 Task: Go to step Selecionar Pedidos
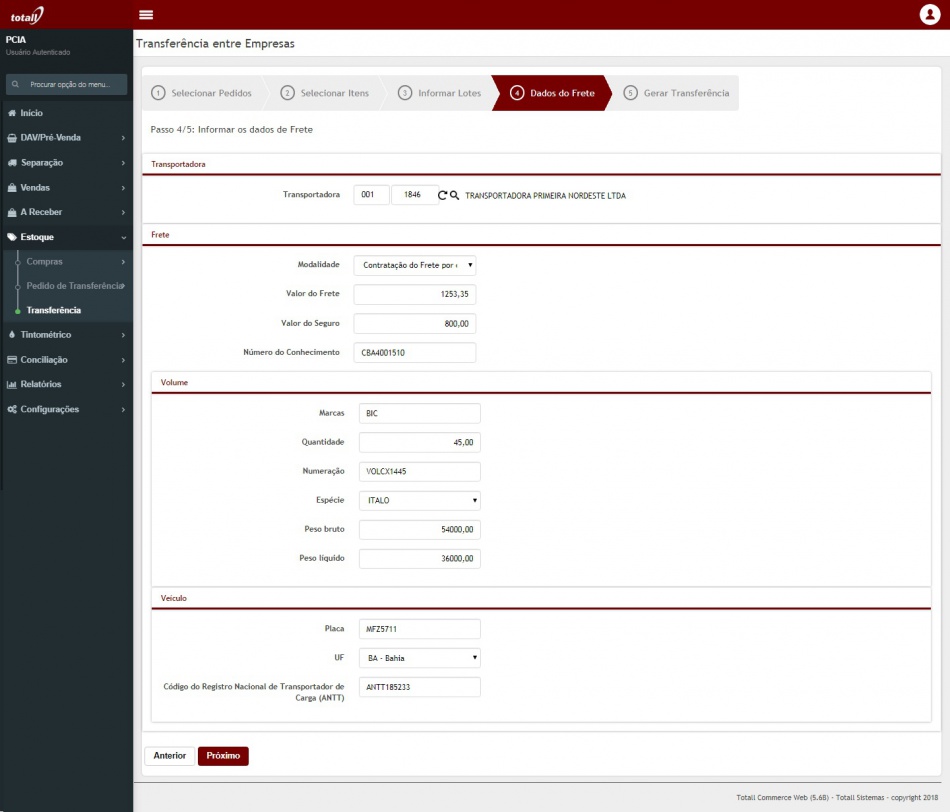pos(200,93)
